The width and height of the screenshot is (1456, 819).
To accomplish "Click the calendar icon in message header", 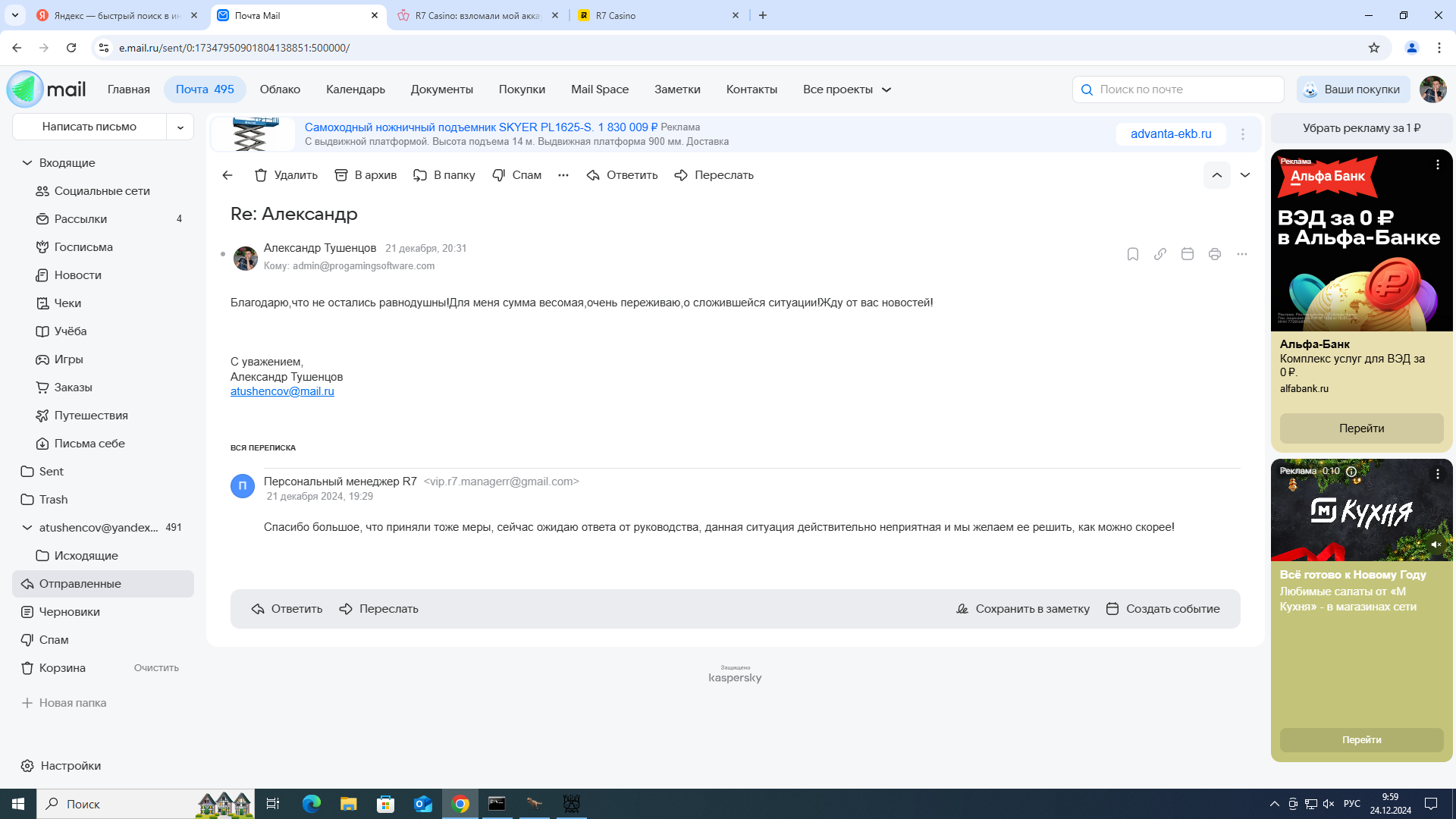I will click(1188, 254).
